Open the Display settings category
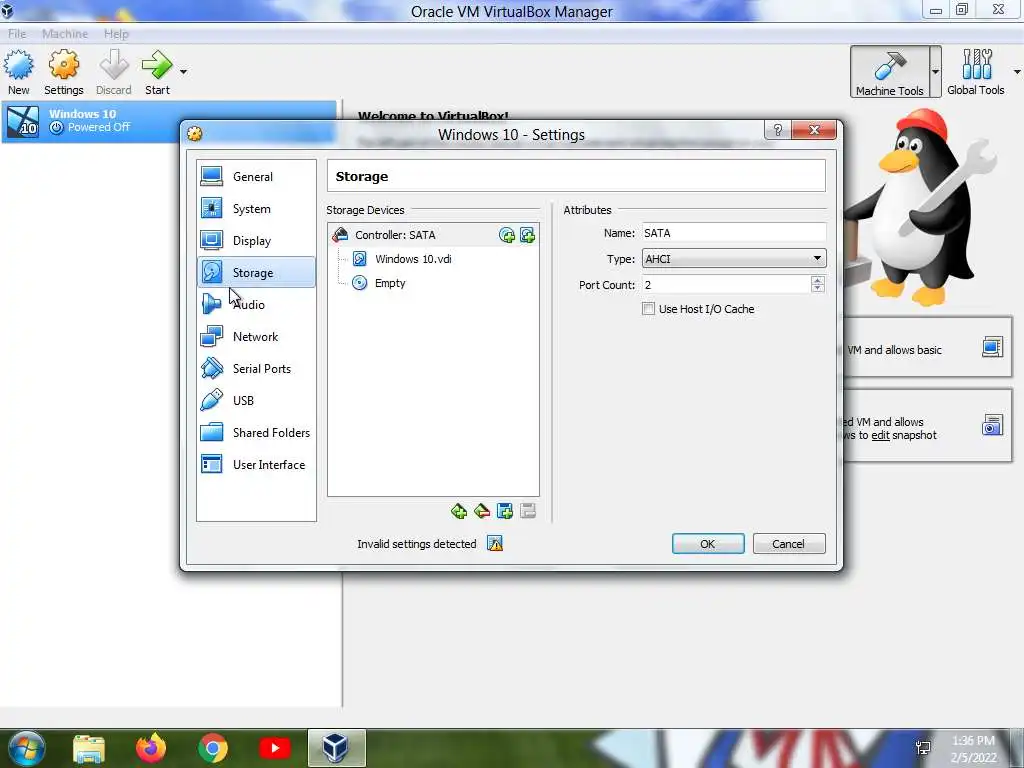Viewport: 1024px width, 768px height. [256, 240]
